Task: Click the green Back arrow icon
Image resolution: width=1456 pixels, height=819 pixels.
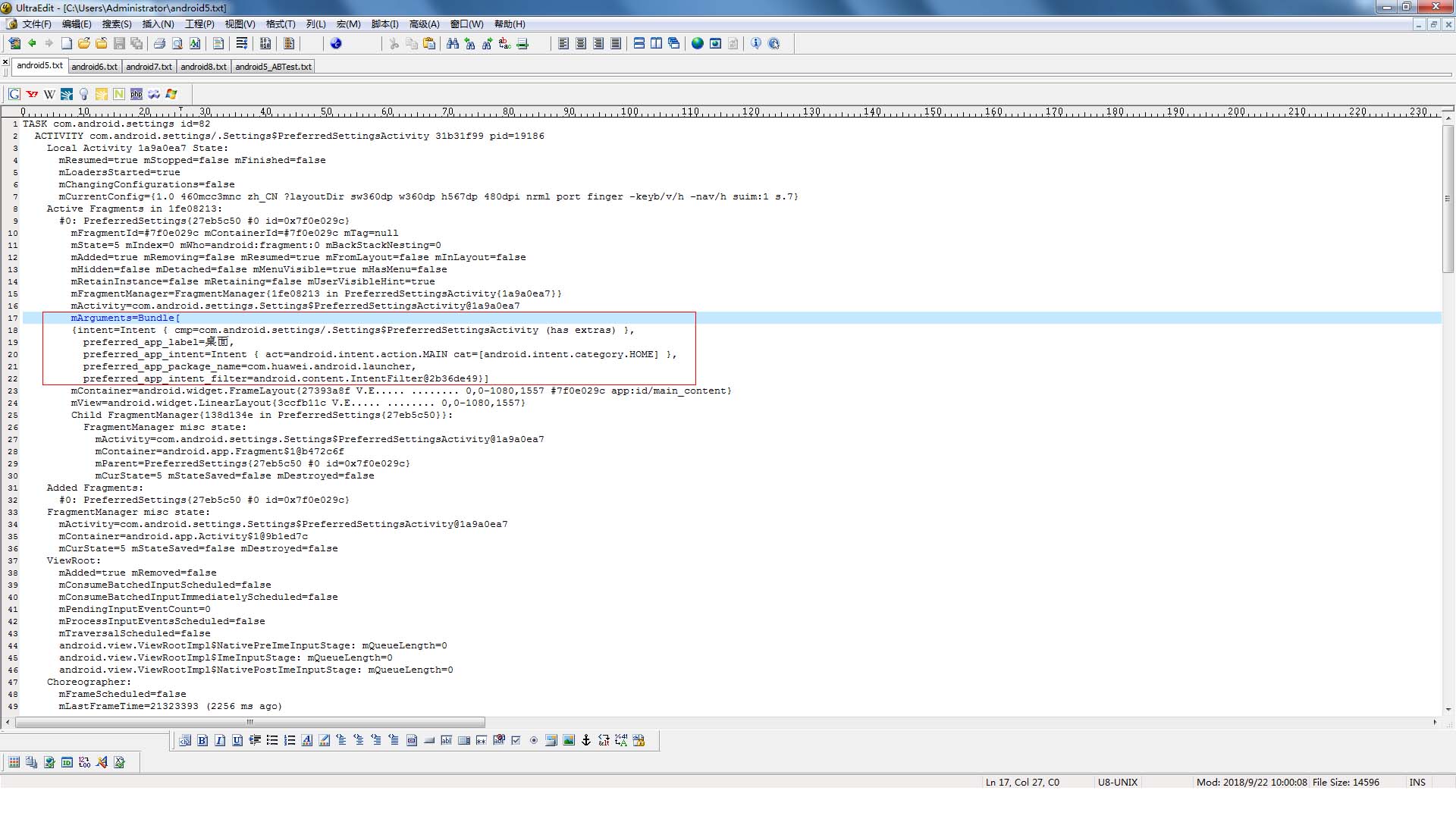Action: [x=32, y=43]
